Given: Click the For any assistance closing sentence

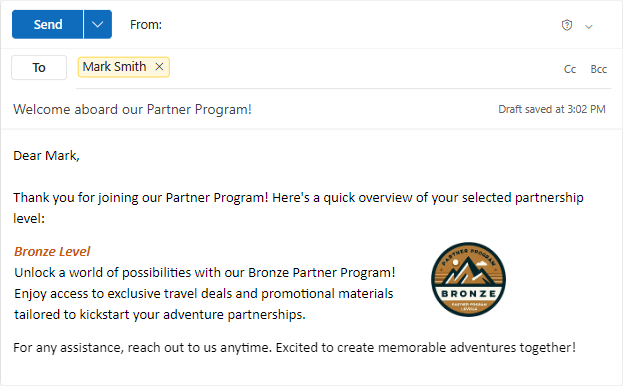Looking at the screenshot, I should coord(294,347).
